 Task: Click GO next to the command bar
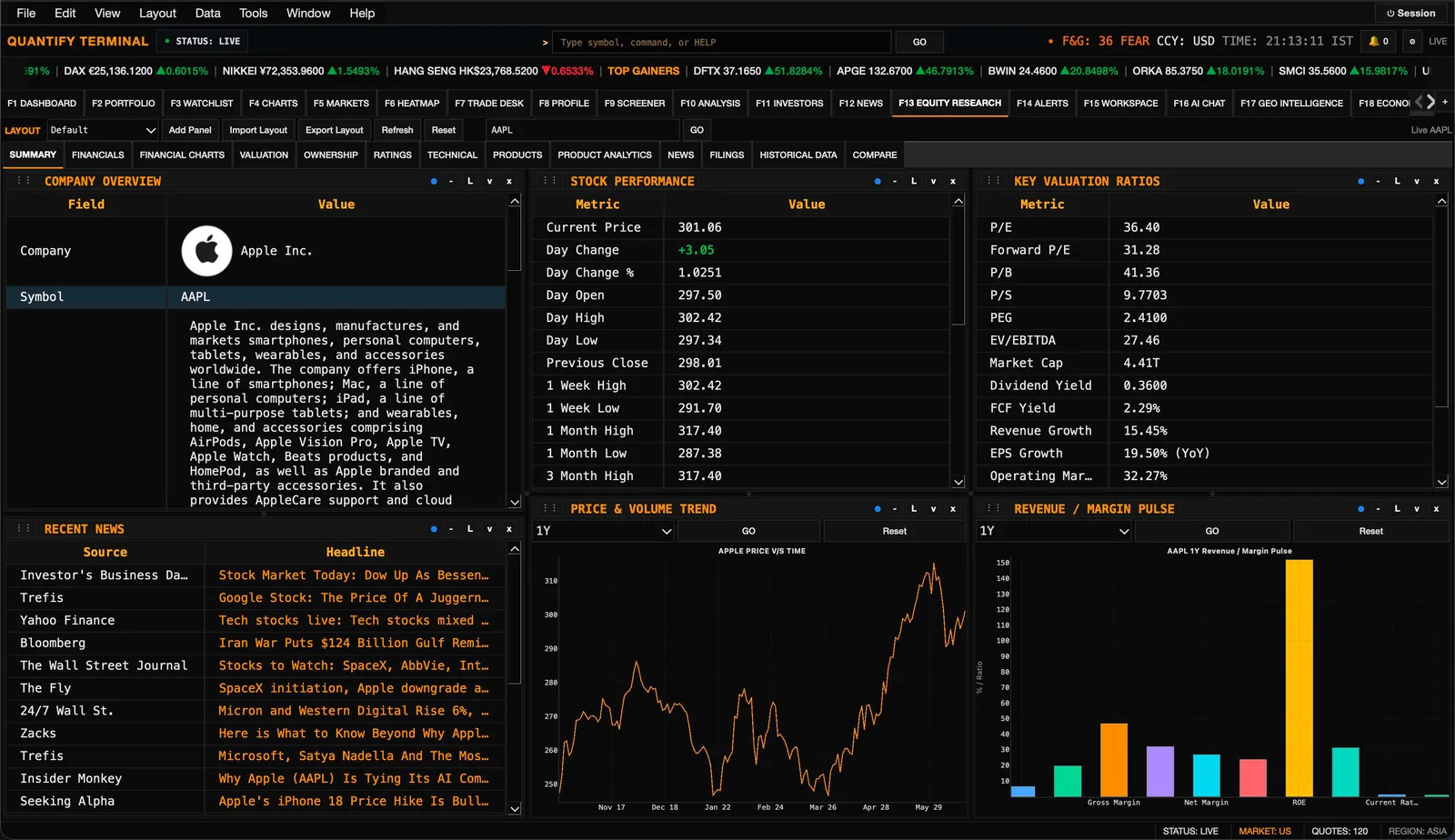click(x=919, y=42)
